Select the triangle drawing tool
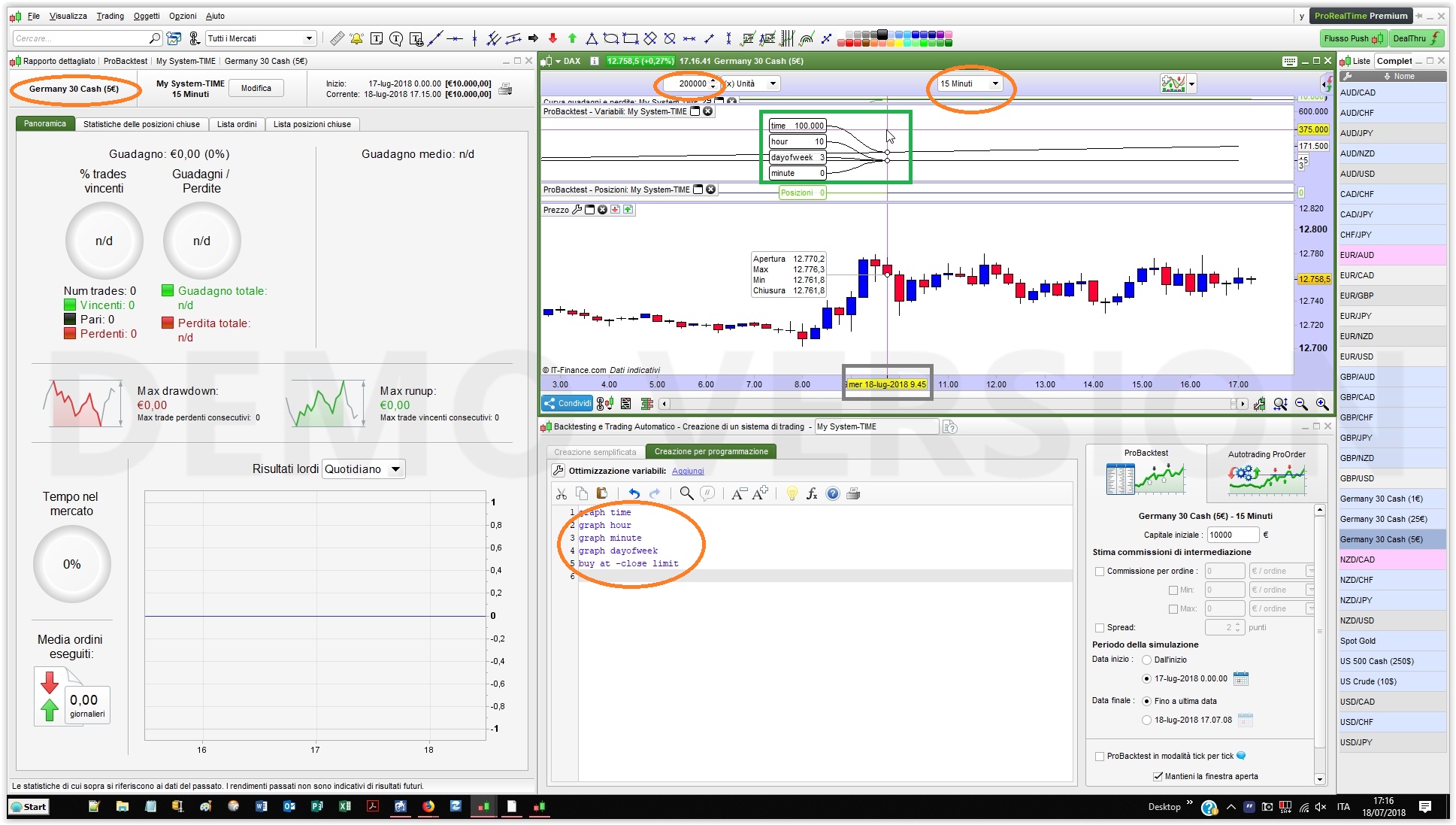 click(x=592, y=38)
